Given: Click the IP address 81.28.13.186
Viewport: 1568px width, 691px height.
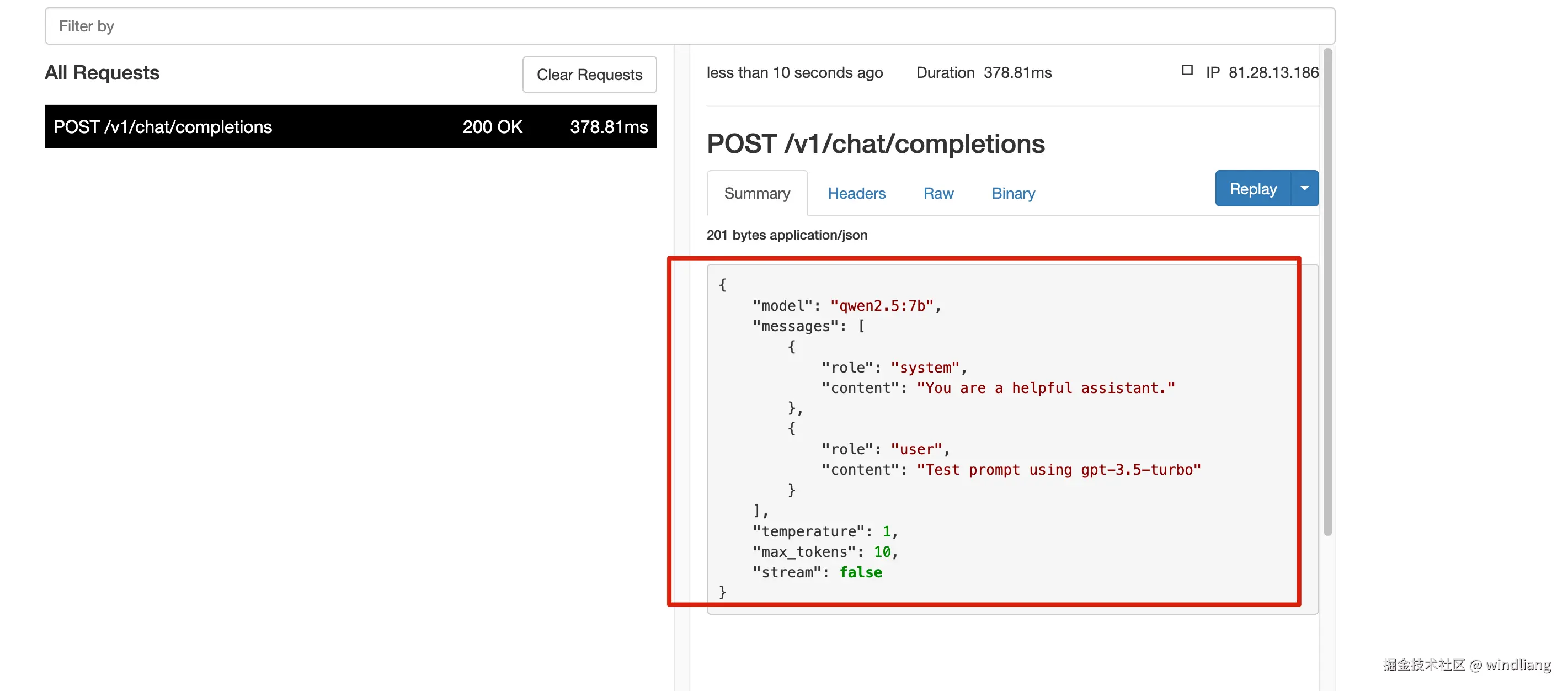Looking at the screenshot, I should click(1273, 72).
